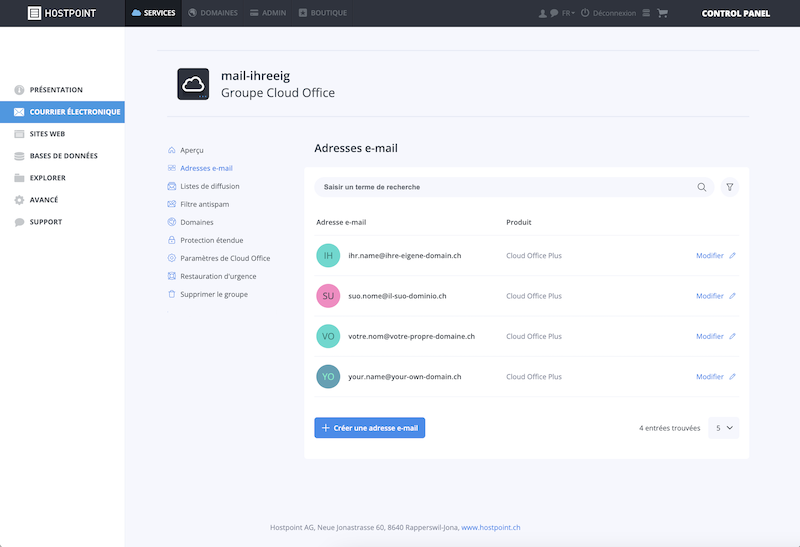Click the Cloud Office group icon
The width and height of the screenshot is (800, 547).
pyautogui.click(x=193, y=84)
